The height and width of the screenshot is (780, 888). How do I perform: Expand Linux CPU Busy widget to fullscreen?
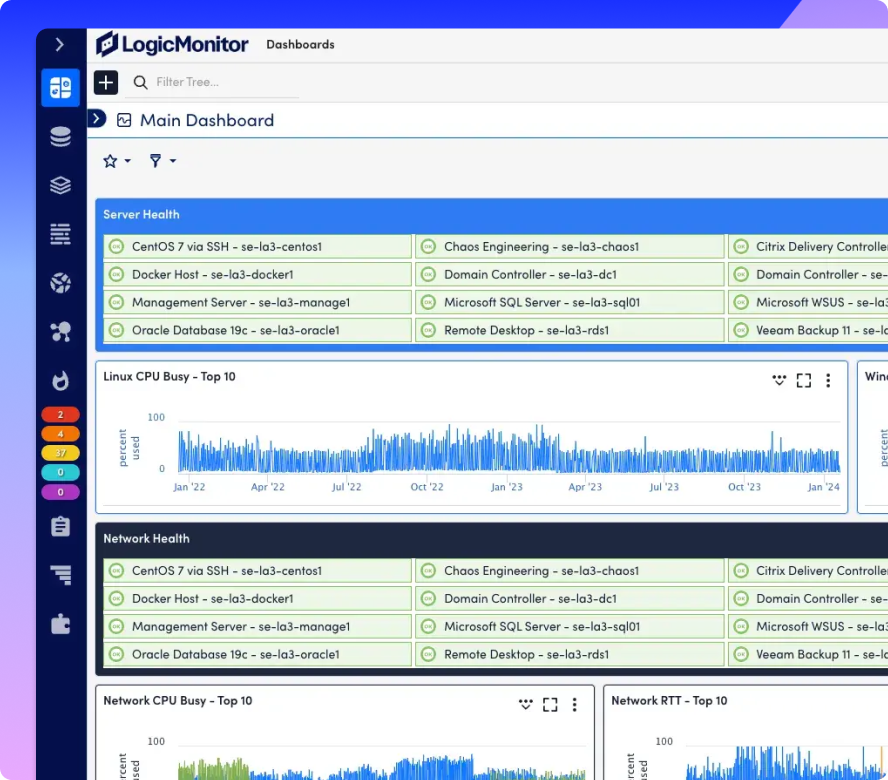click(804, 380)
